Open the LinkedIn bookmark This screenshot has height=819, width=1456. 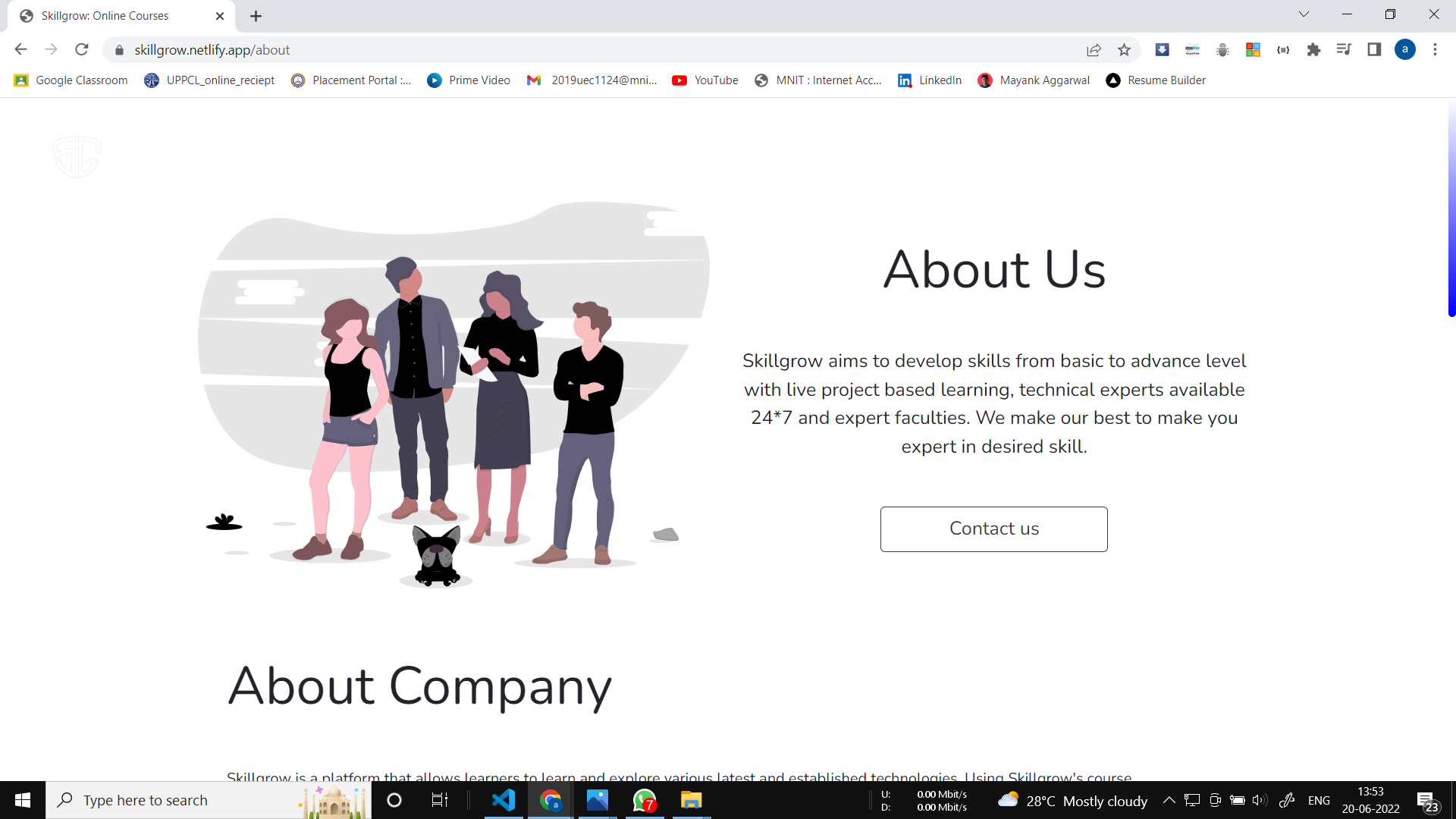point(930,80)
